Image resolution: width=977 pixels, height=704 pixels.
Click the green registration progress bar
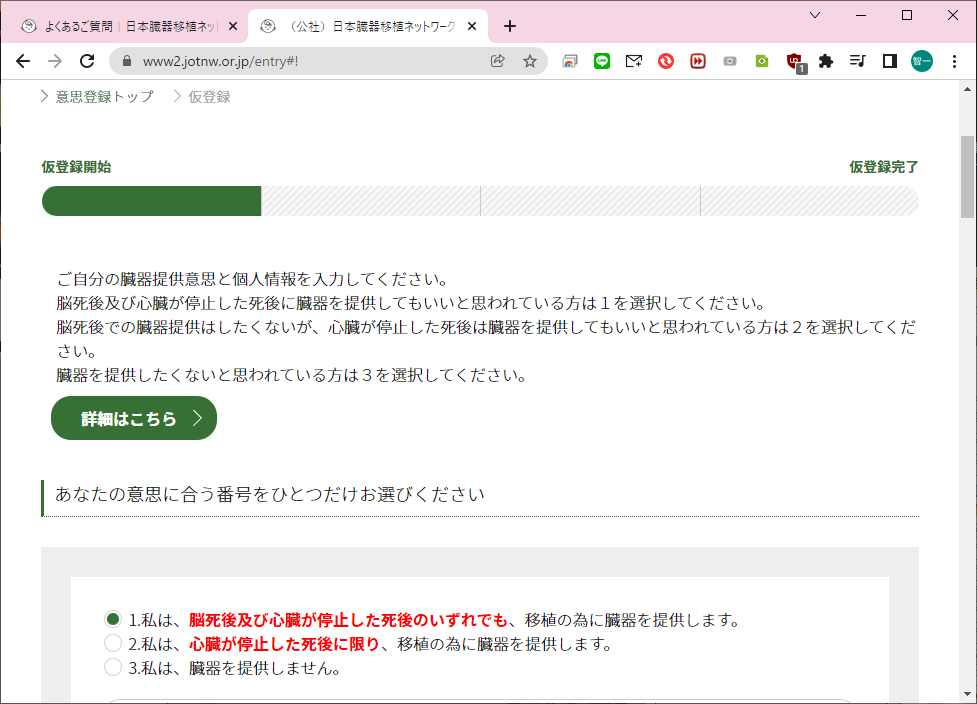pos(151,201)
